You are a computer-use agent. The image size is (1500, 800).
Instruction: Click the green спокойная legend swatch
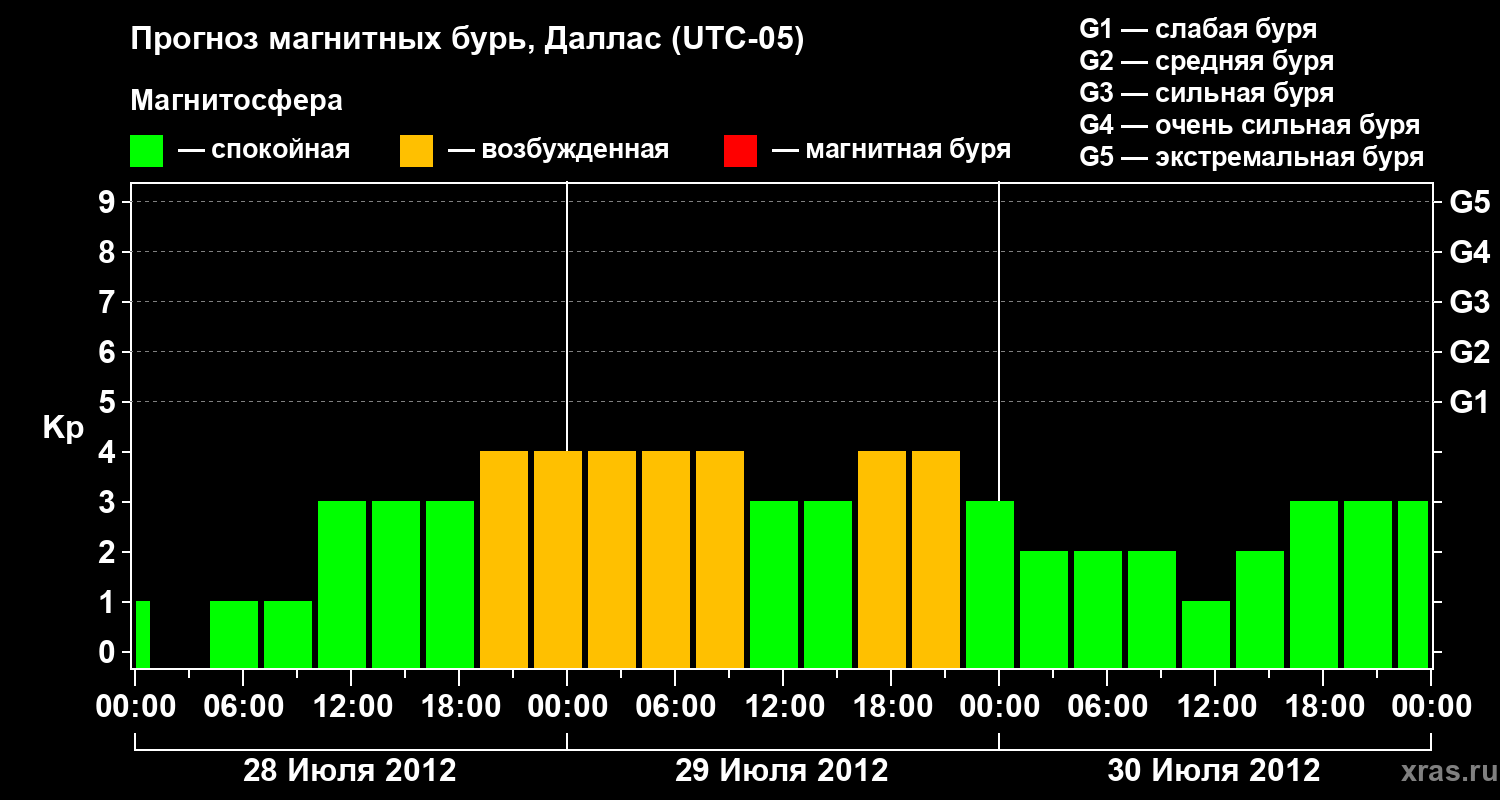click(x=146, y=151)
